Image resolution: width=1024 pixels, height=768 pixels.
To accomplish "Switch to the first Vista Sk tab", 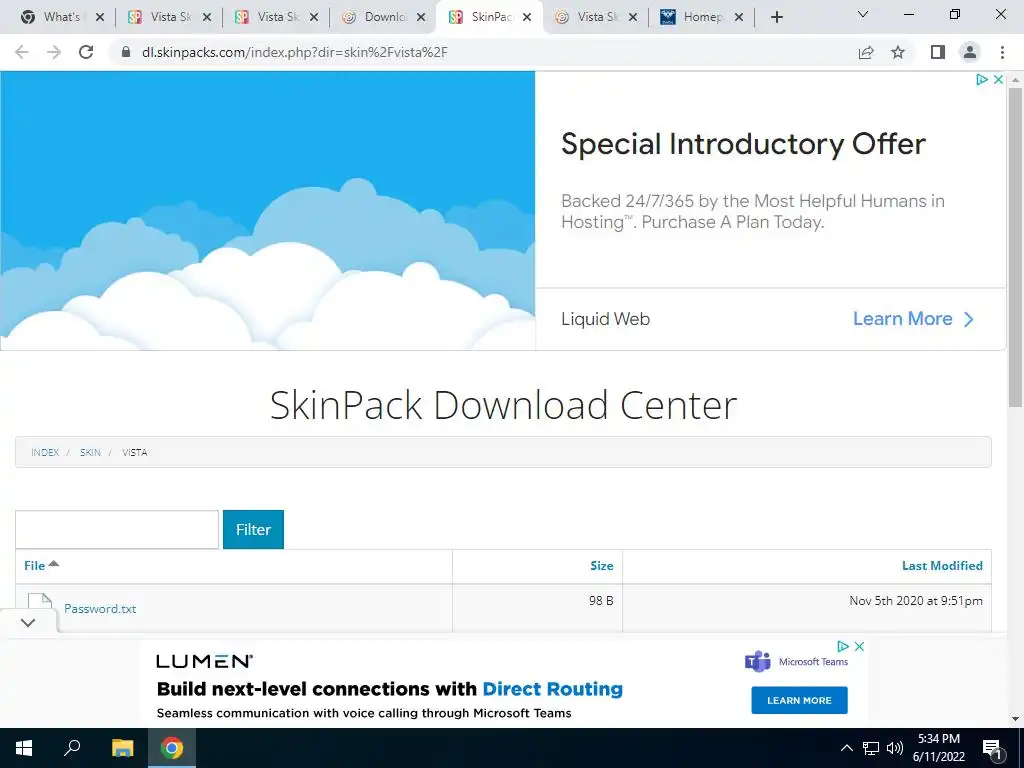I will point(170,17).
